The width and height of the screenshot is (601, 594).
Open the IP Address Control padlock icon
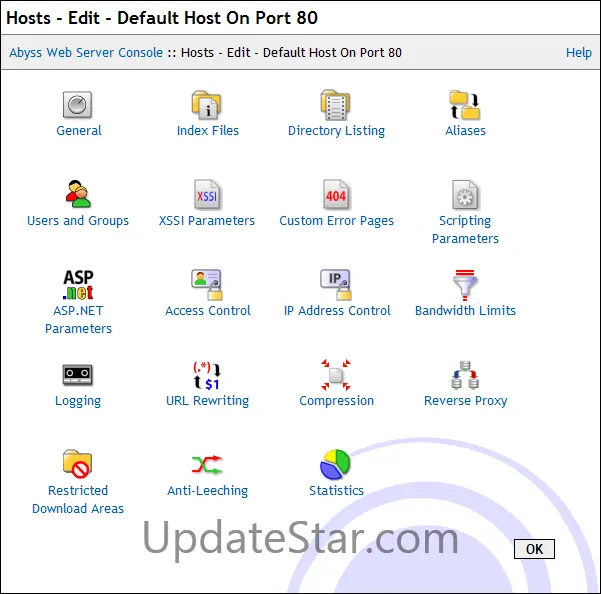click(x=336, y=285)
